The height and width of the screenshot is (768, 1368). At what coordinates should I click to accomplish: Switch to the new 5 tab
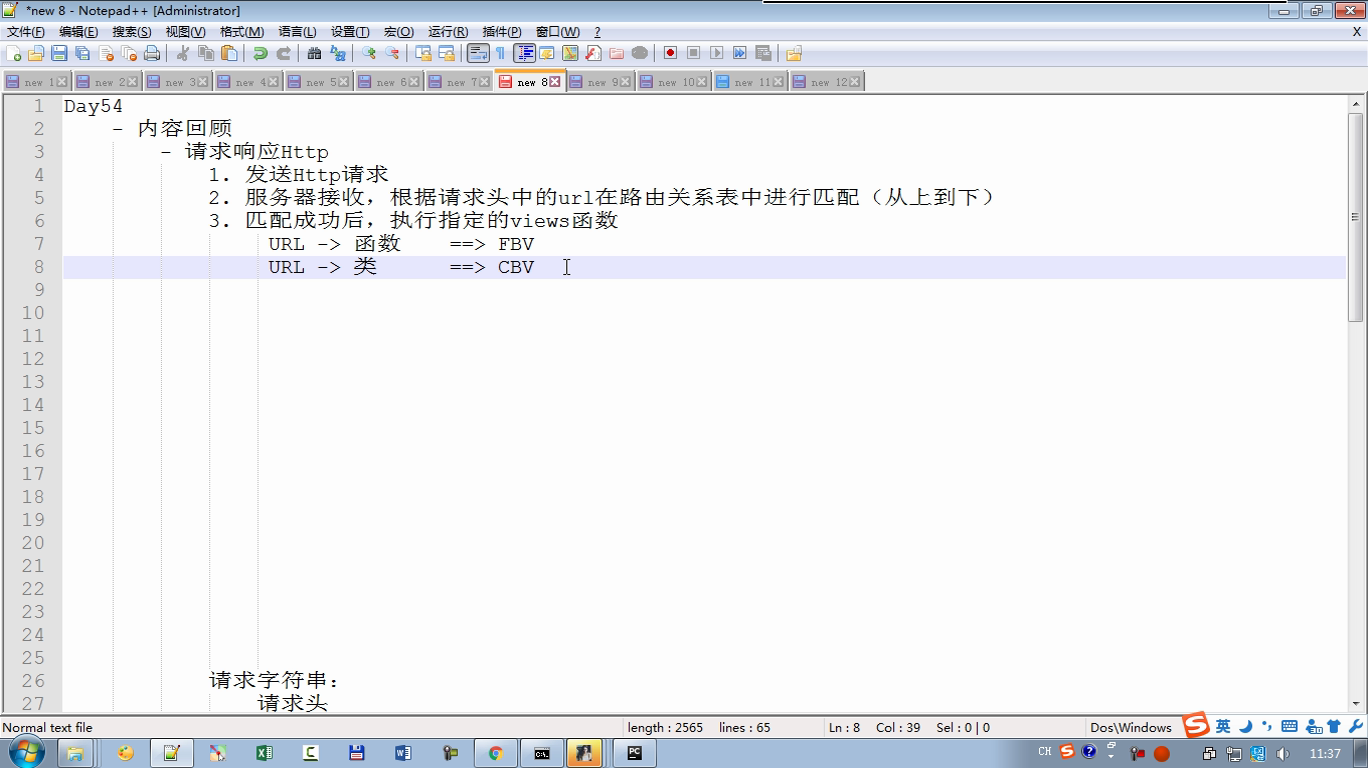tap(317, 82)
